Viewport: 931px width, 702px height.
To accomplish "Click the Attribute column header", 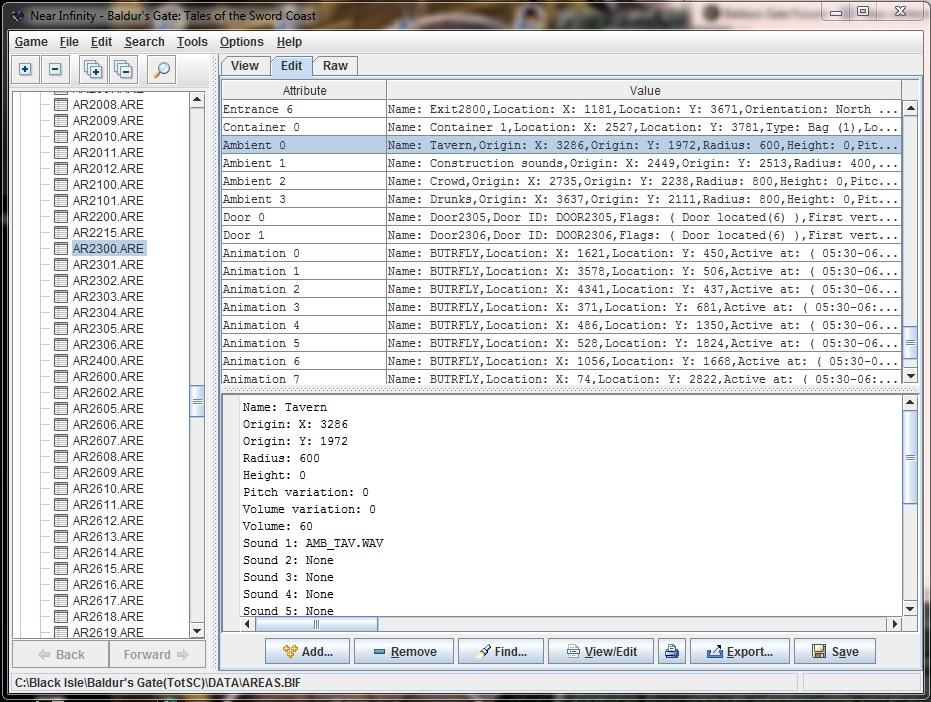I will pos(304,90).
